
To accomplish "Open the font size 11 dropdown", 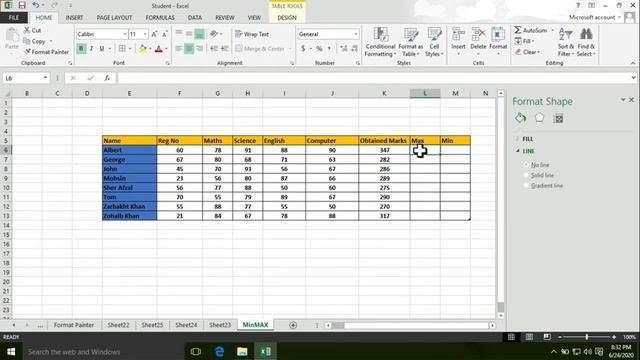I will click(145, 34).
